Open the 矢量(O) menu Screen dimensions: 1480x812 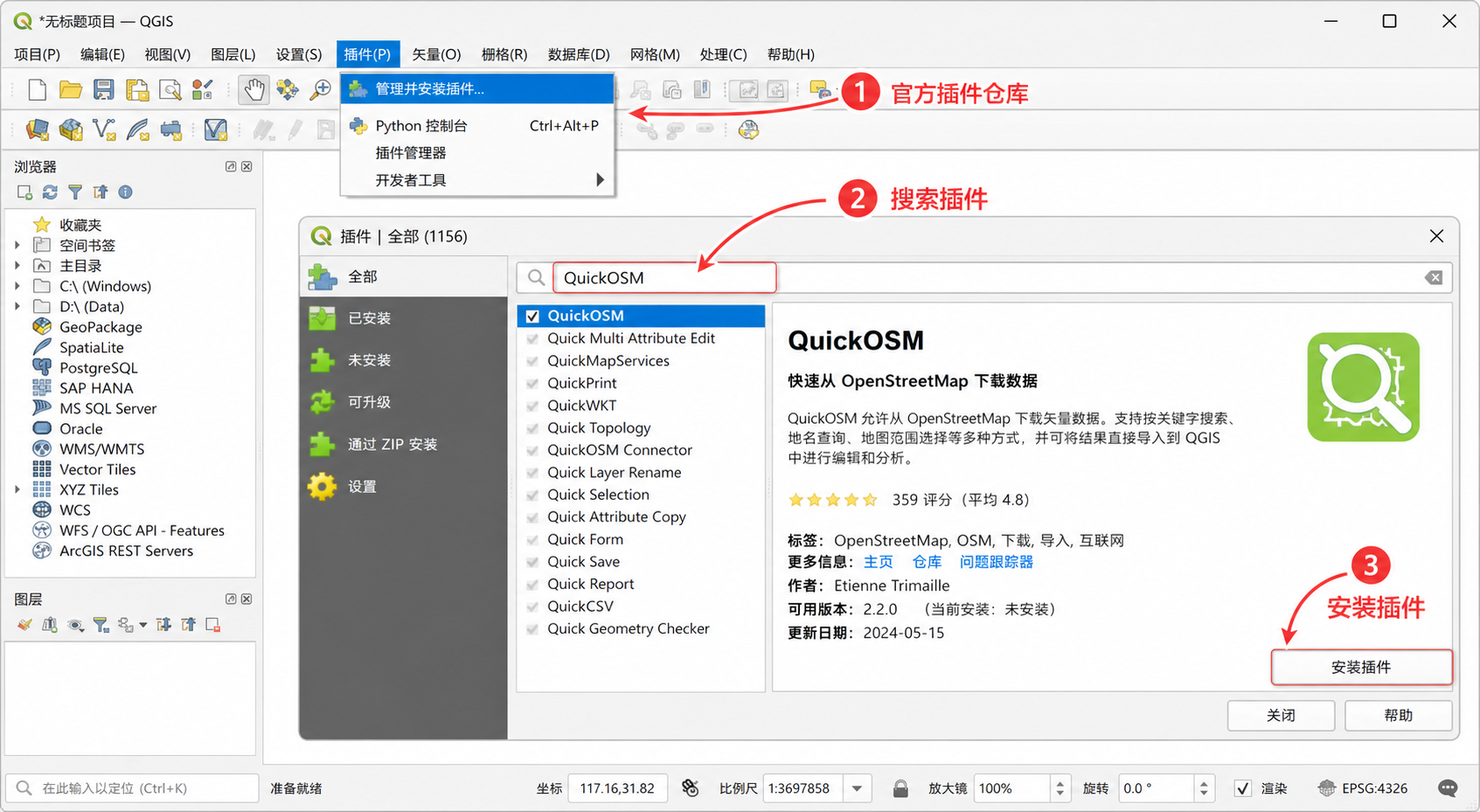(436, 54)
